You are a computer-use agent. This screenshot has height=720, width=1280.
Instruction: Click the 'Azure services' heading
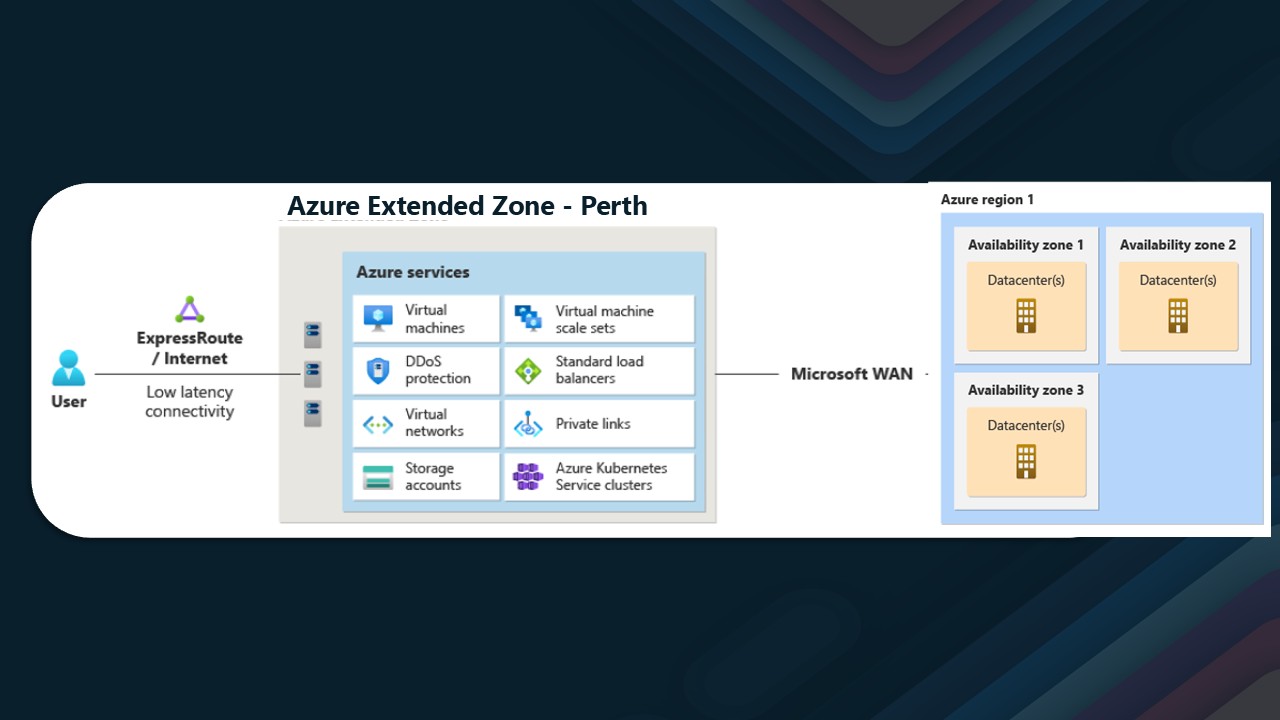tap(413, 272)
